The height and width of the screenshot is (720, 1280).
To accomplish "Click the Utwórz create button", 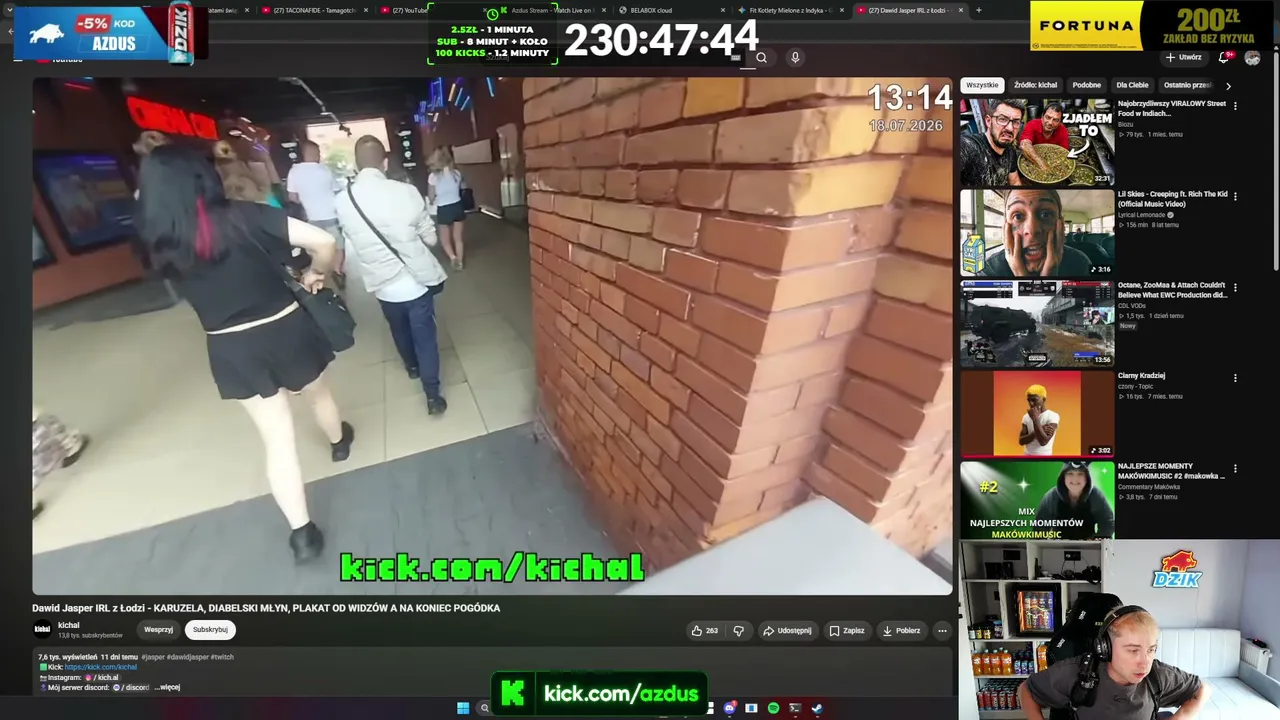I will (1183, 58).
